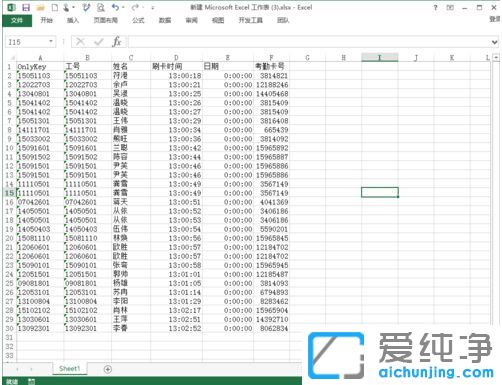Switch to the 团队 (Team) ribbon tab
The width and height of the screenshot is (502, 385).
coord(283,20)
